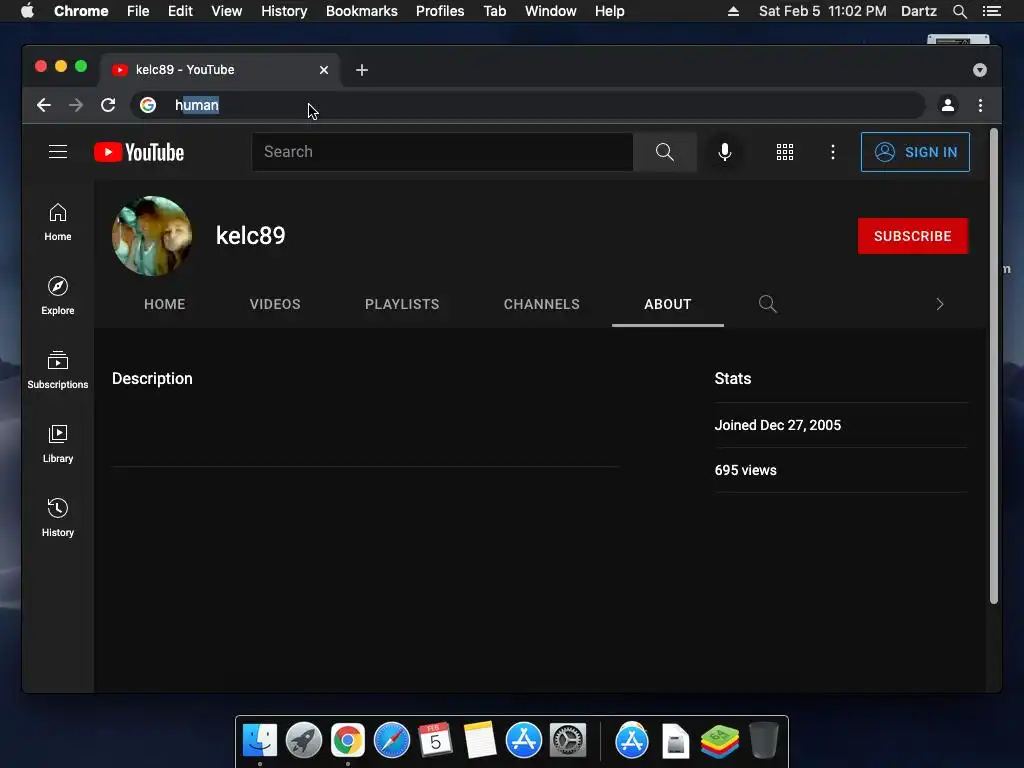The image size is (1024, 768).
Task: Switch to the channel HOME tab
Action: point(165,304)
